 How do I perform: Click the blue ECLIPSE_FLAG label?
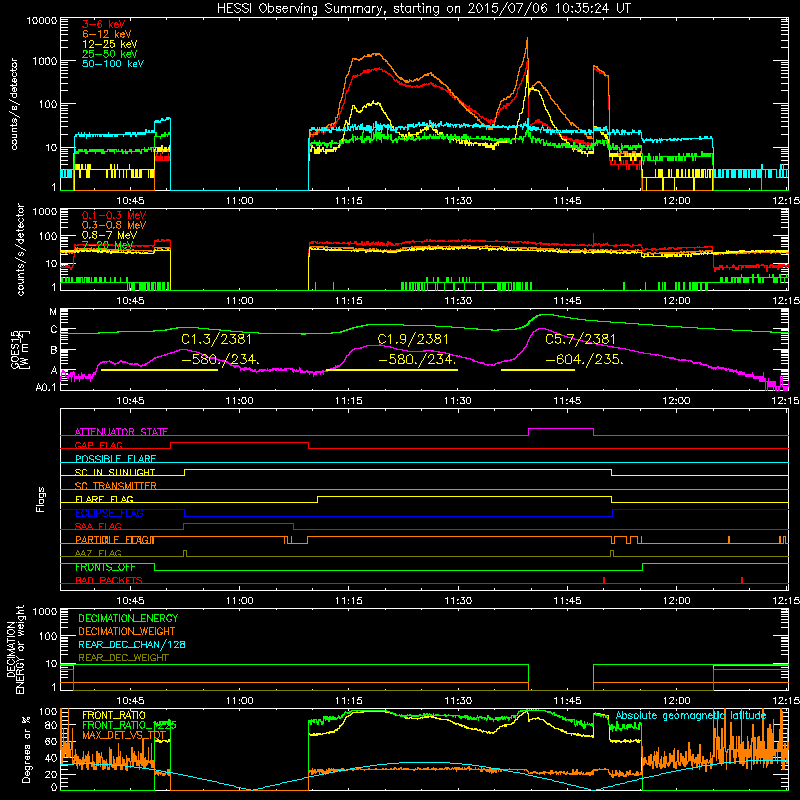point(109,513)
